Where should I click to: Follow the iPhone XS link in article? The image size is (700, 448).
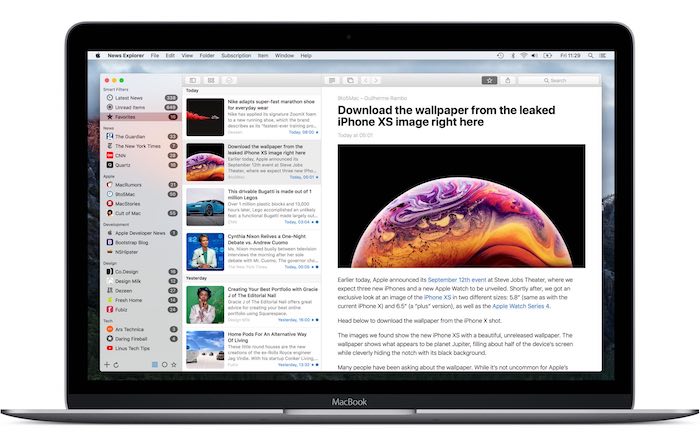click(x=438, y=297)
